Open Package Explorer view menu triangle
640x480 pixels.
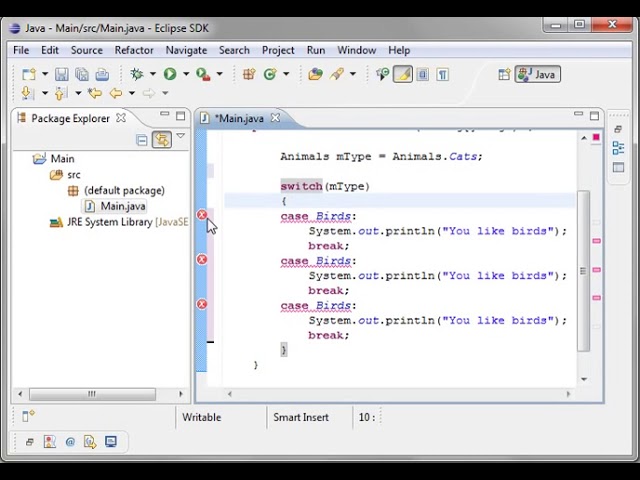pos(180,136)
